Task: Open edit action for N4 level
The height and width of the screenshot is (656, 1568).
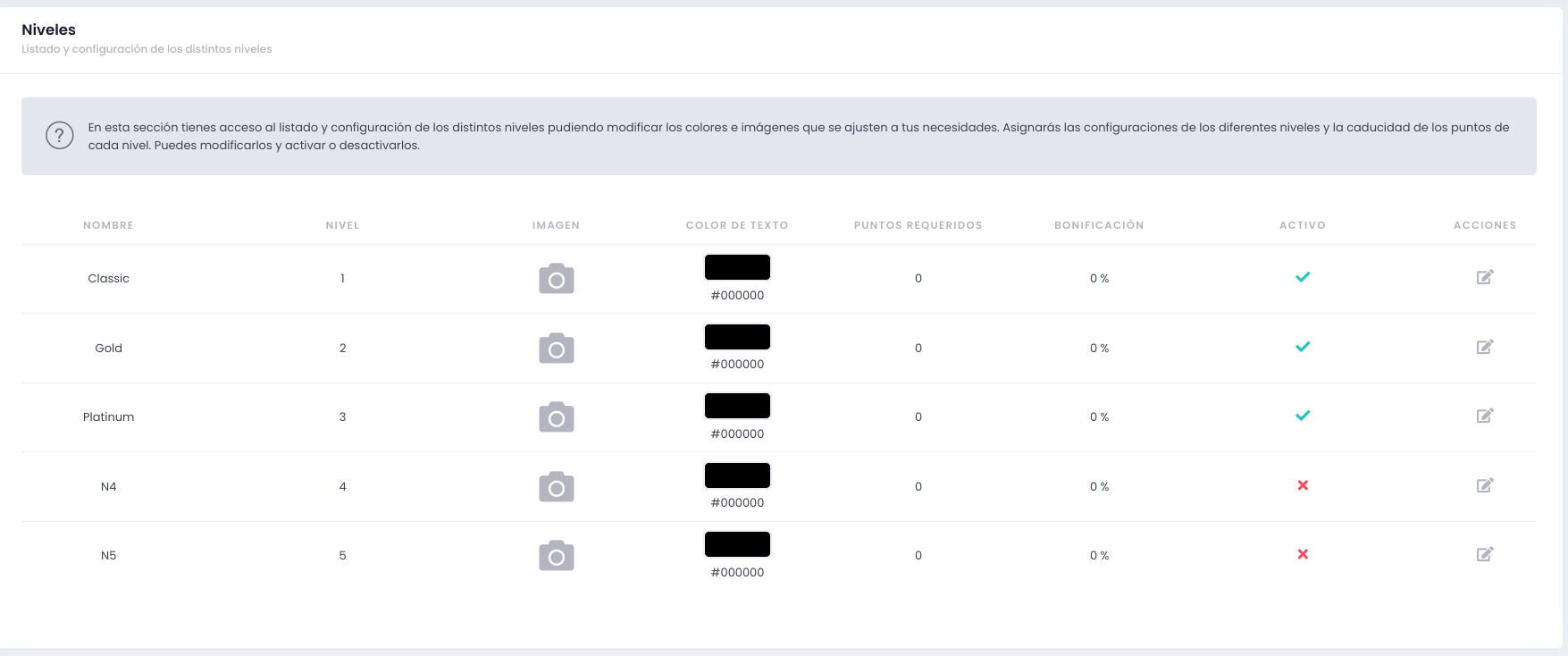Action: coord(1485,485)
